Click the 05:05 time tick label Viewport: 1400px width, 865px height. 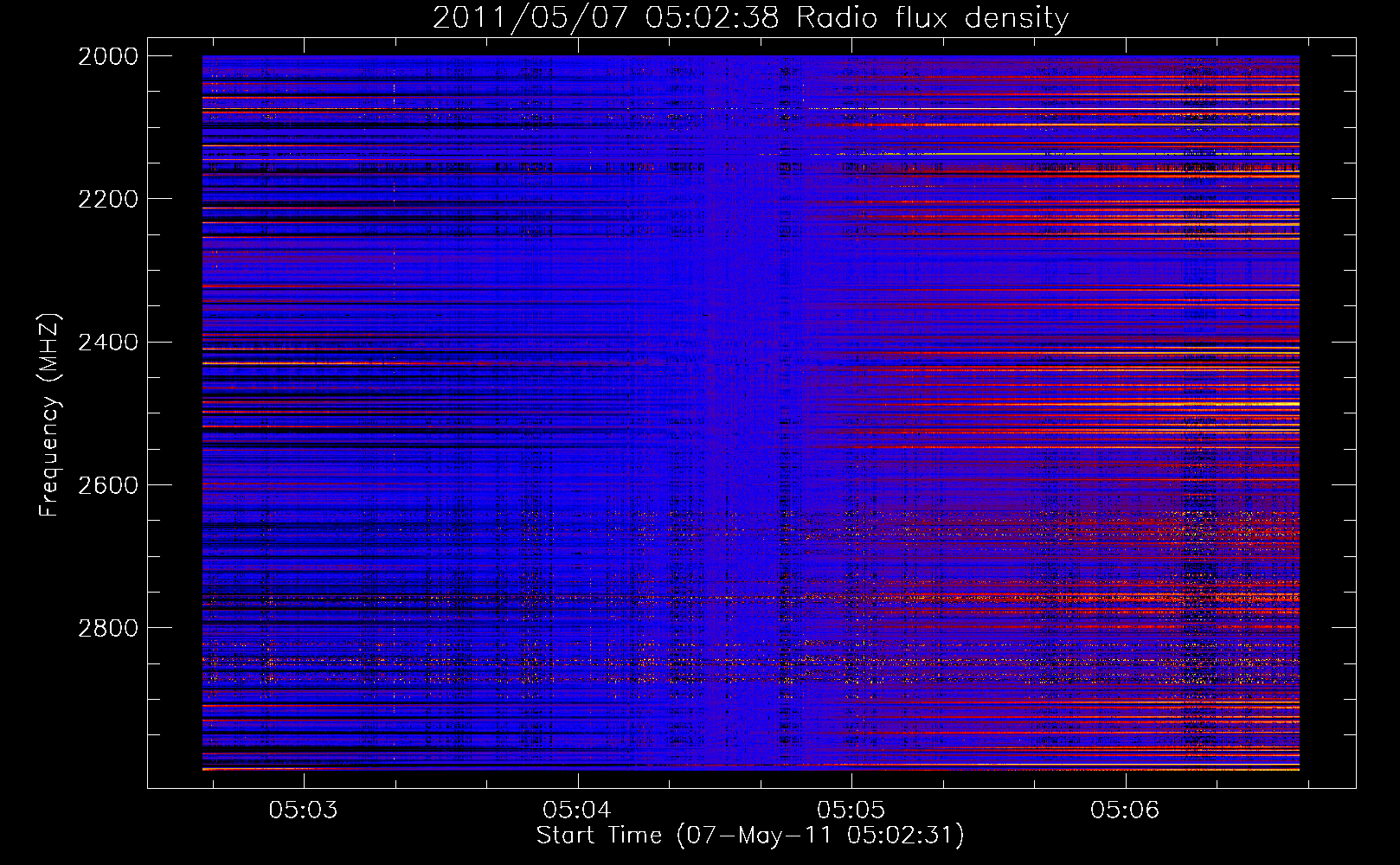pyautogui.click(x=851, y=811)
